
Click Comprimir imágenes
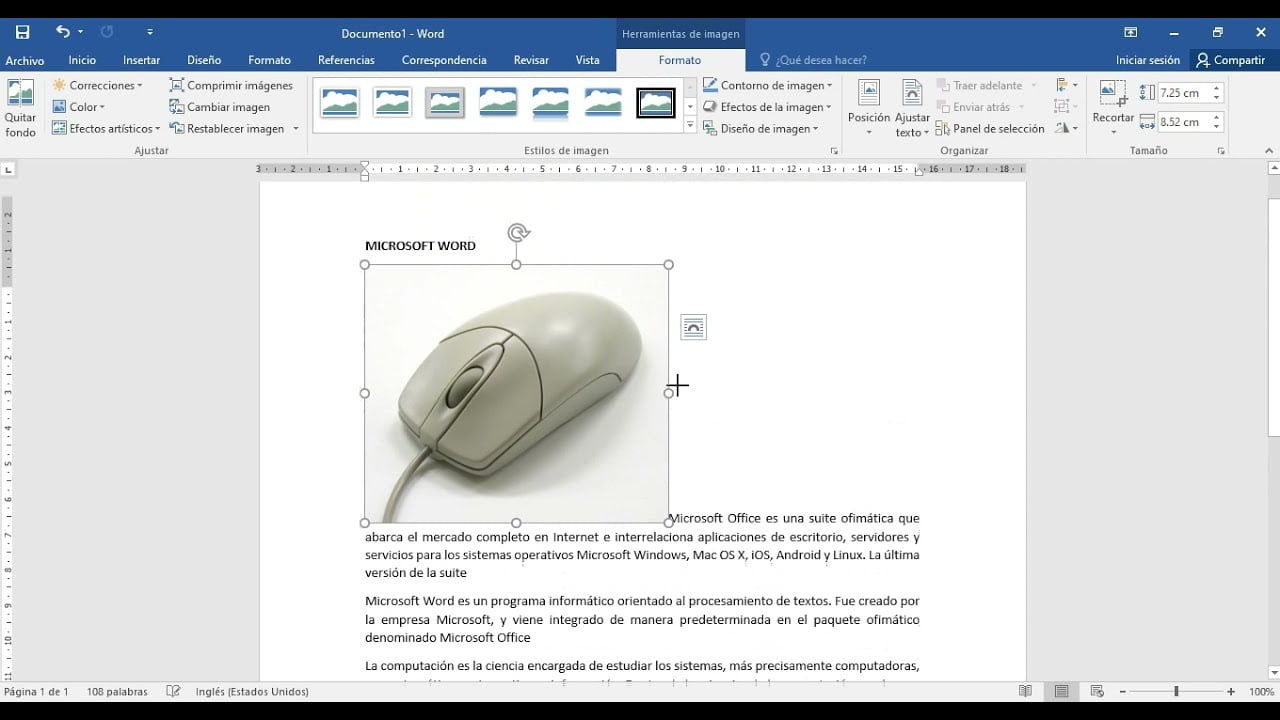click(231, 85)
